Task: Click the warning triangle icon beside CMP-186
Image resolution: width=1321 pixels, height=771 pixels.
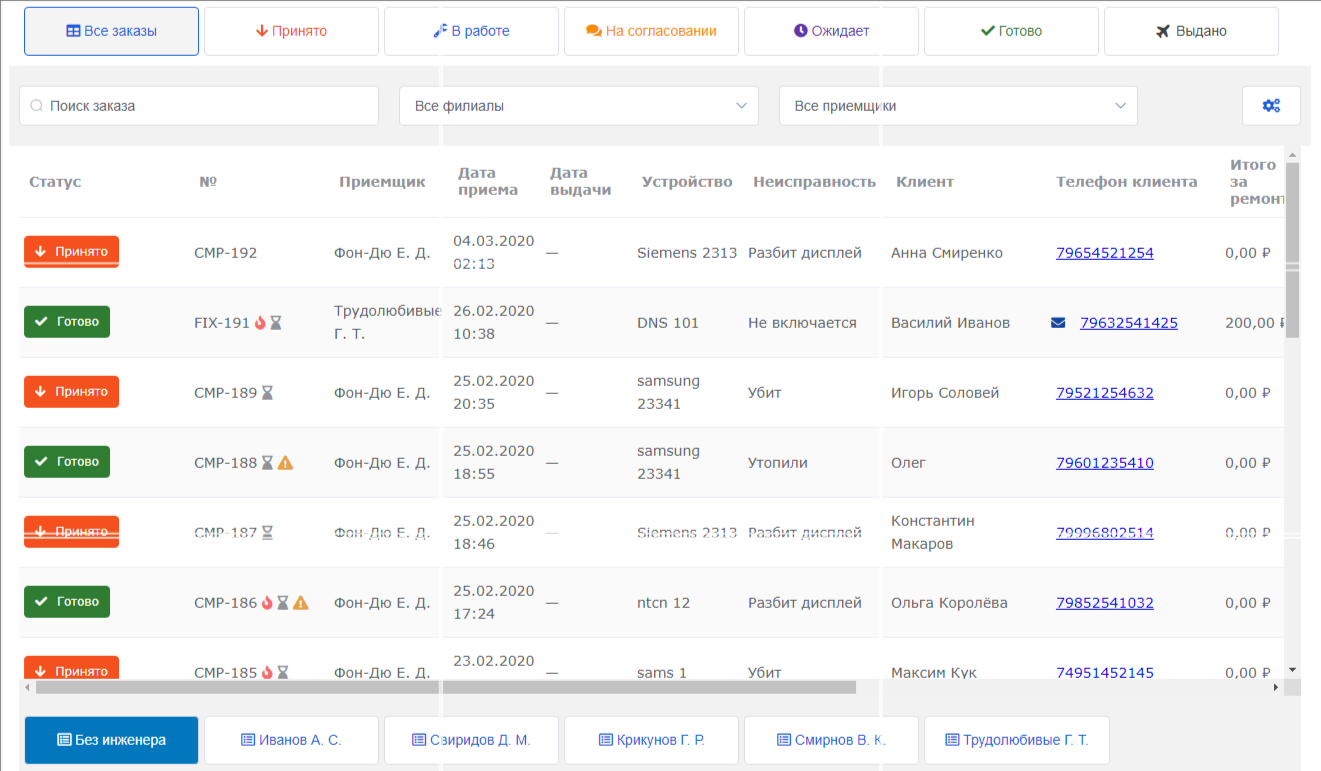Action: click(301, 603)
